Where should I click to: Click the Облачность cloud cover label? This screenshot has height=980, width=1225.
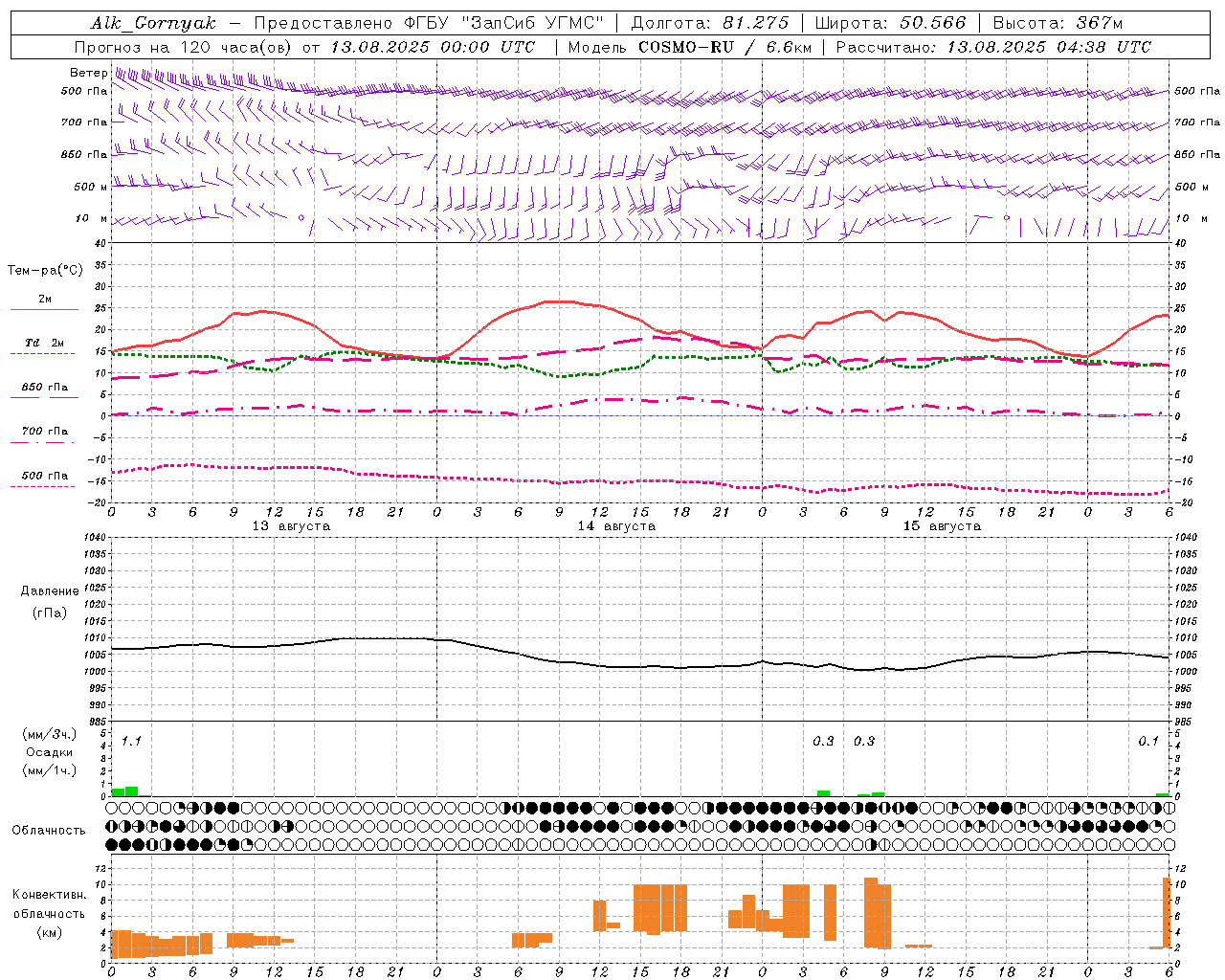pyautogui.click(x=49, y=831)
